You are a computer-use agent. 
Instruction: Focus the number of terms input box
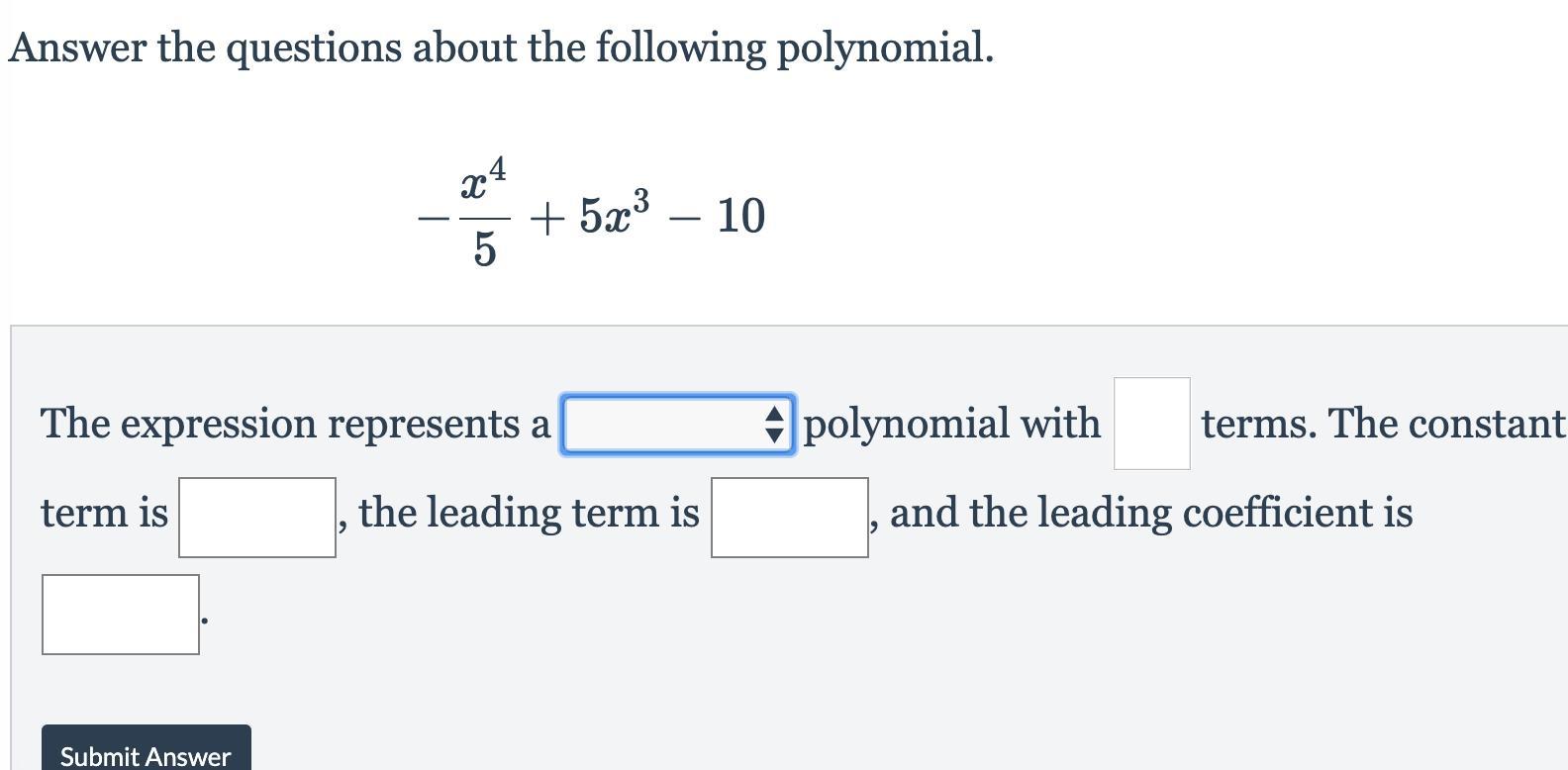[x=1151, y=424]
